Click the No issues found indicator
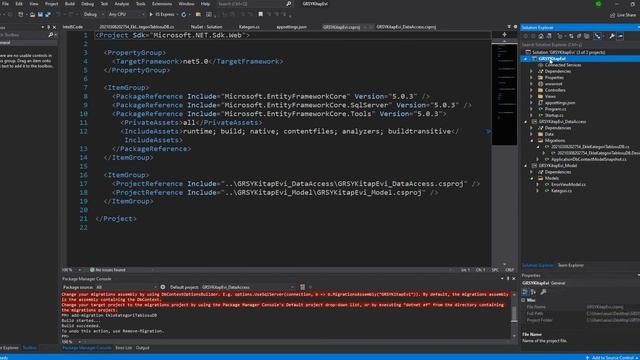Viewport: 640px width, 360px height. click(108, 270)
